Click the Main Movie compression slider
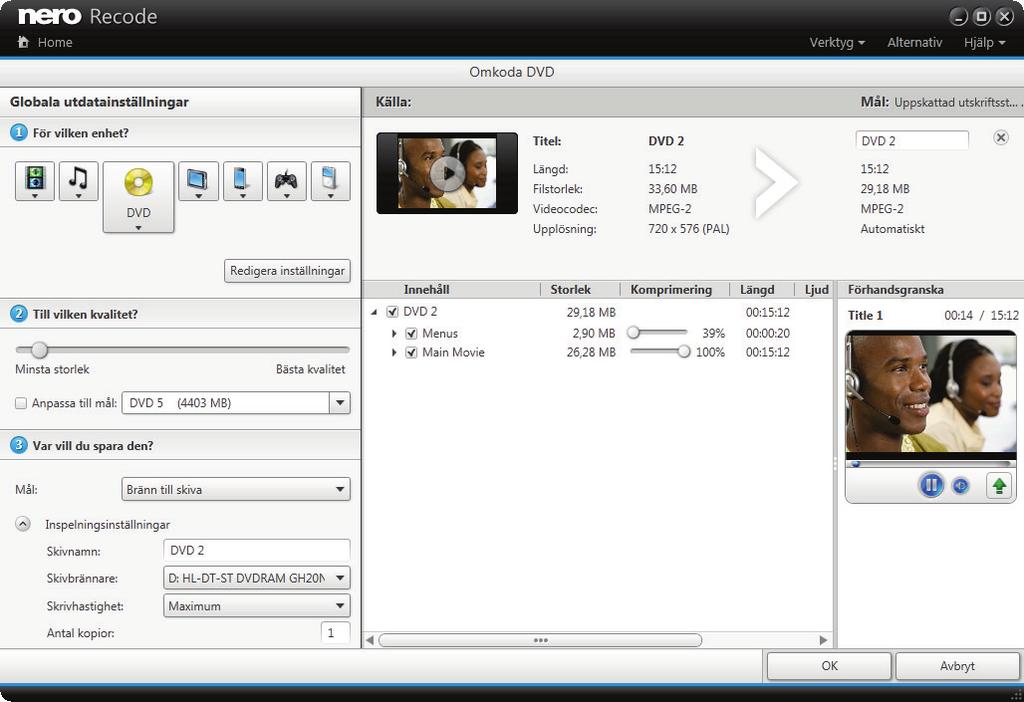The image size is (1024, 702). tap(660, 352)
